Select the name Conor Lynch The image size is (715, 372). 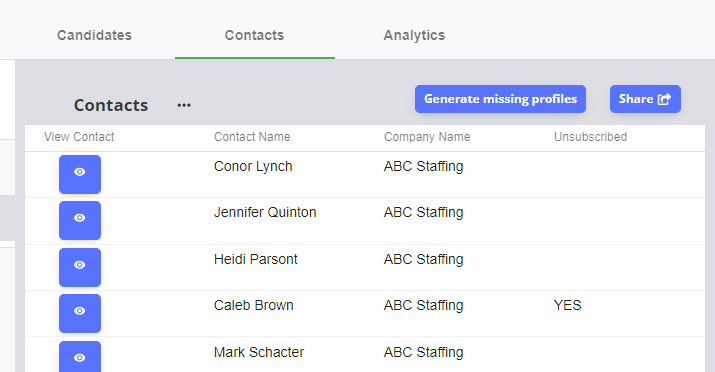pos(253,167)
